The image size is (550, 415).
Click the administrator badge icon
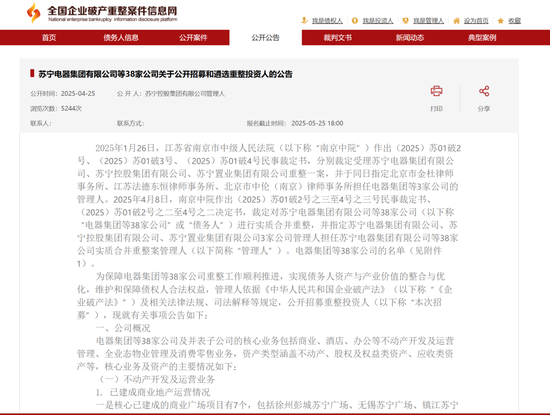405,21
